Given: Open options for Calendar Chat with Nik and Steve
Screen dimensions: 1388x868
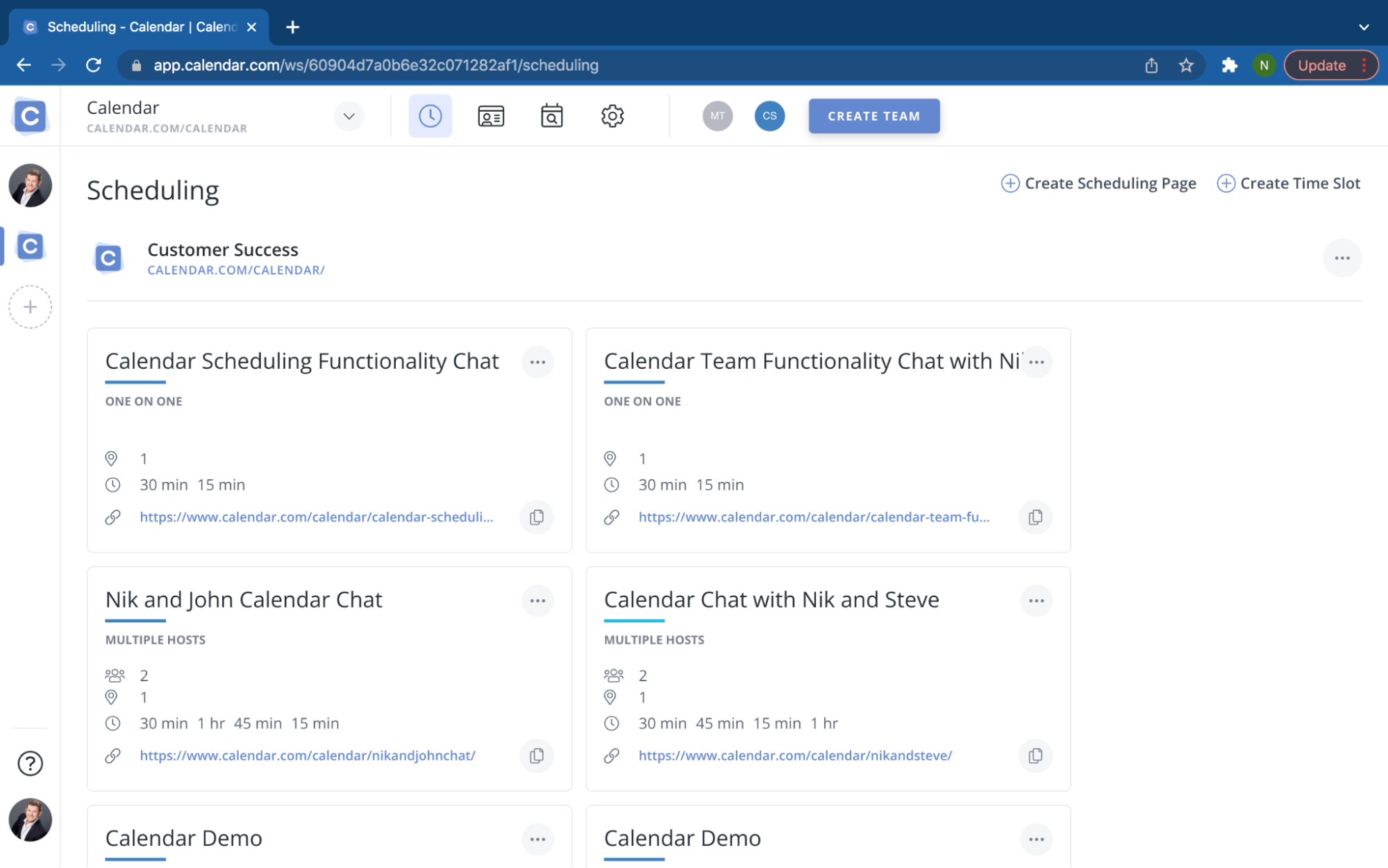Looking at the screenshot, I should pyautogui.click(x=1036, y=601).
